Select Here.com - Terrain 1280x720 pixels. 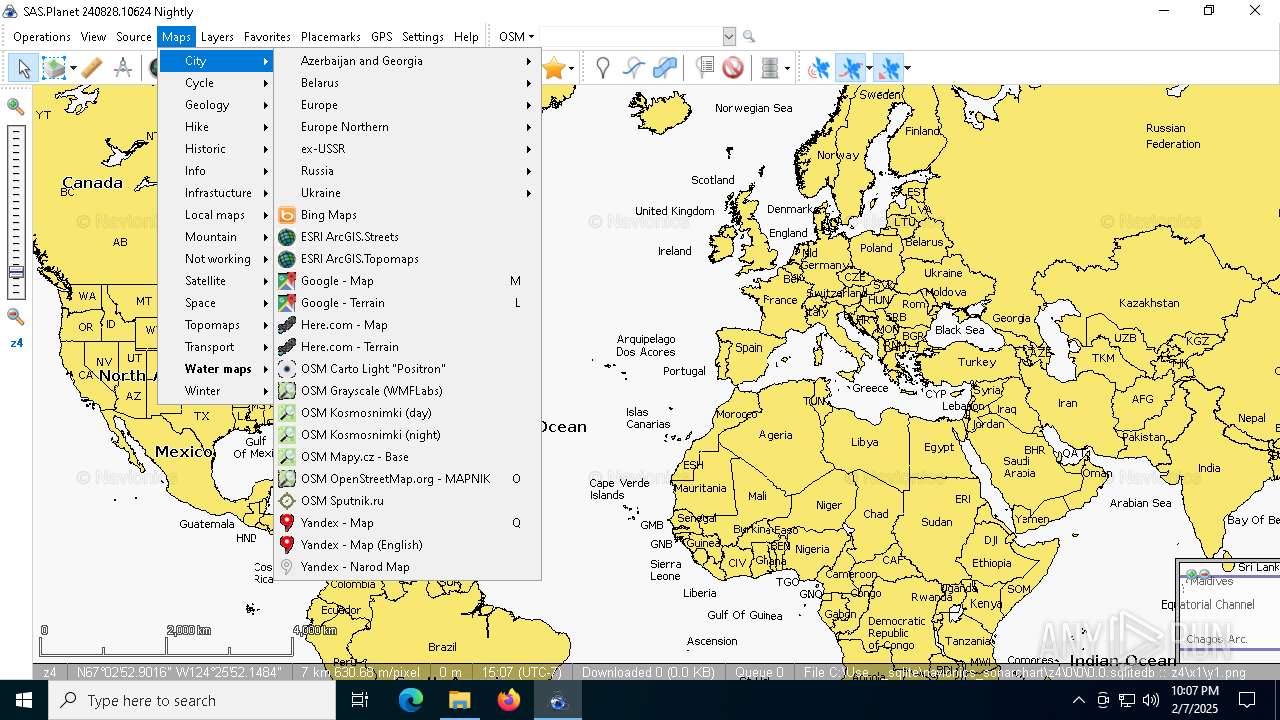coord(407,347)
